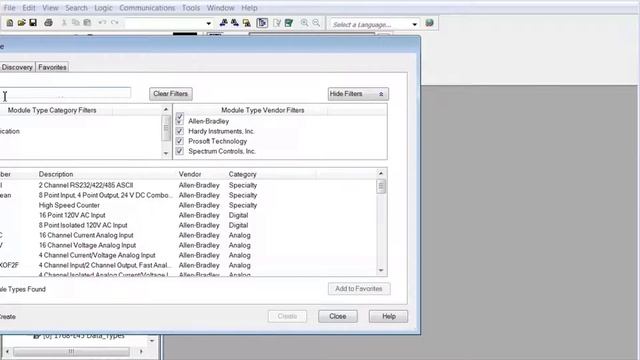Click the Open folder toolbar icon
The height and width of the screenshot is (360, 640).
22,23
